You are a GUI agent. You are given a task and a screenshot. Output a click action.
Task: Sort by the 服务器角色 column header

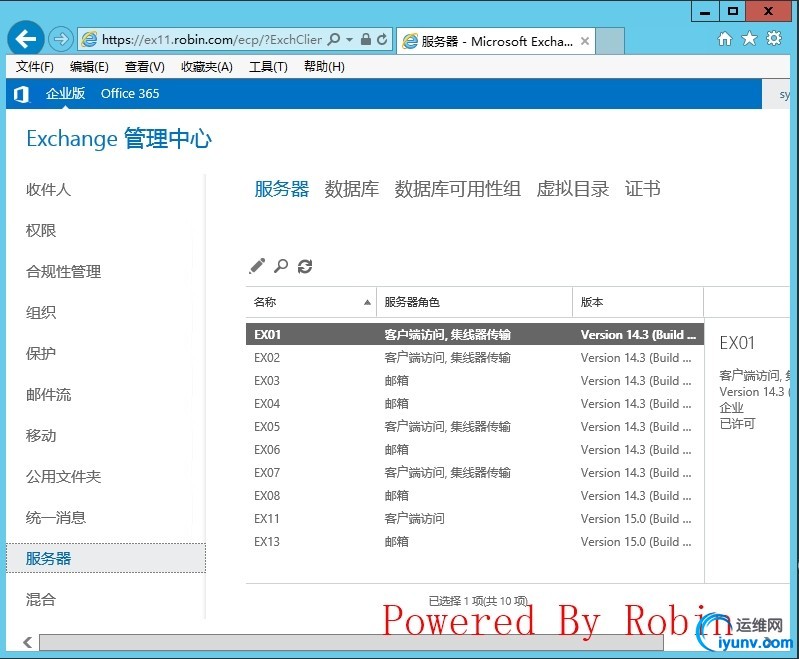coord(474,302)
